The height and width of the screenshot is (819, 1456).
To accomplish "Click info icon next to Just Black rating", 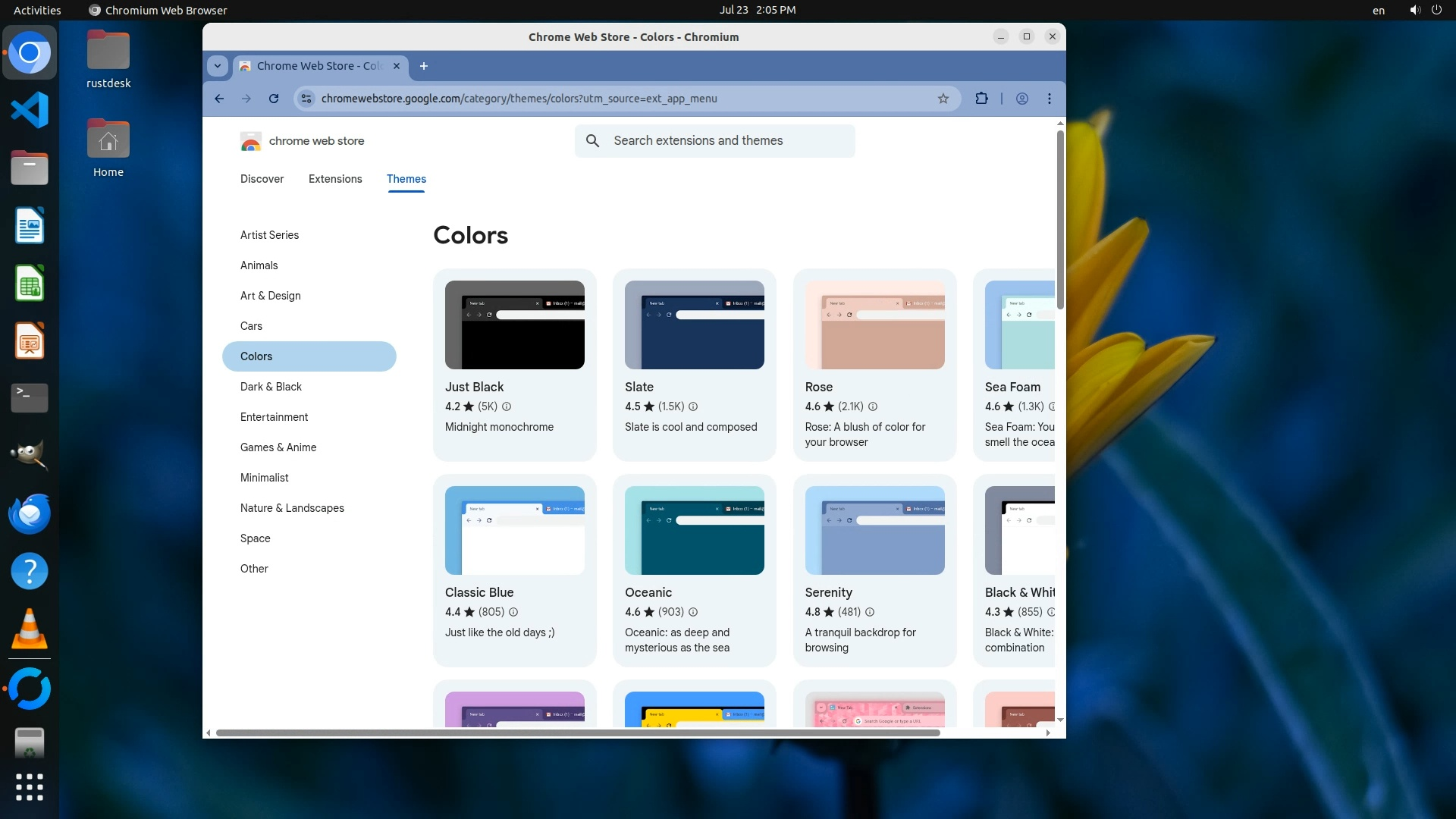I will coord(507,406).
